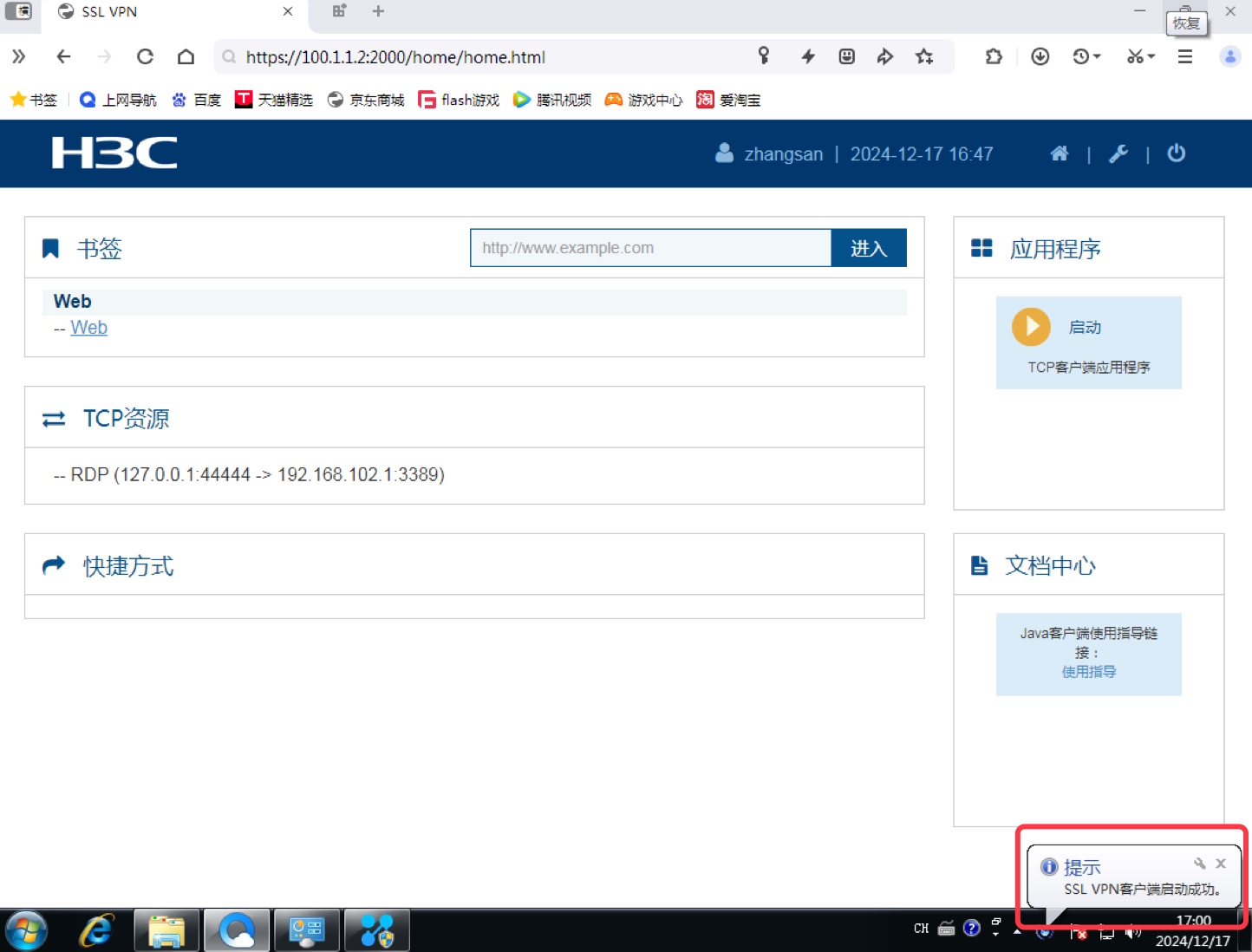Viewport: 1252px width, 952px height.
Task: Click the 应用程序 grid icon
Action: pyautogui.click(x=981, y=248)
